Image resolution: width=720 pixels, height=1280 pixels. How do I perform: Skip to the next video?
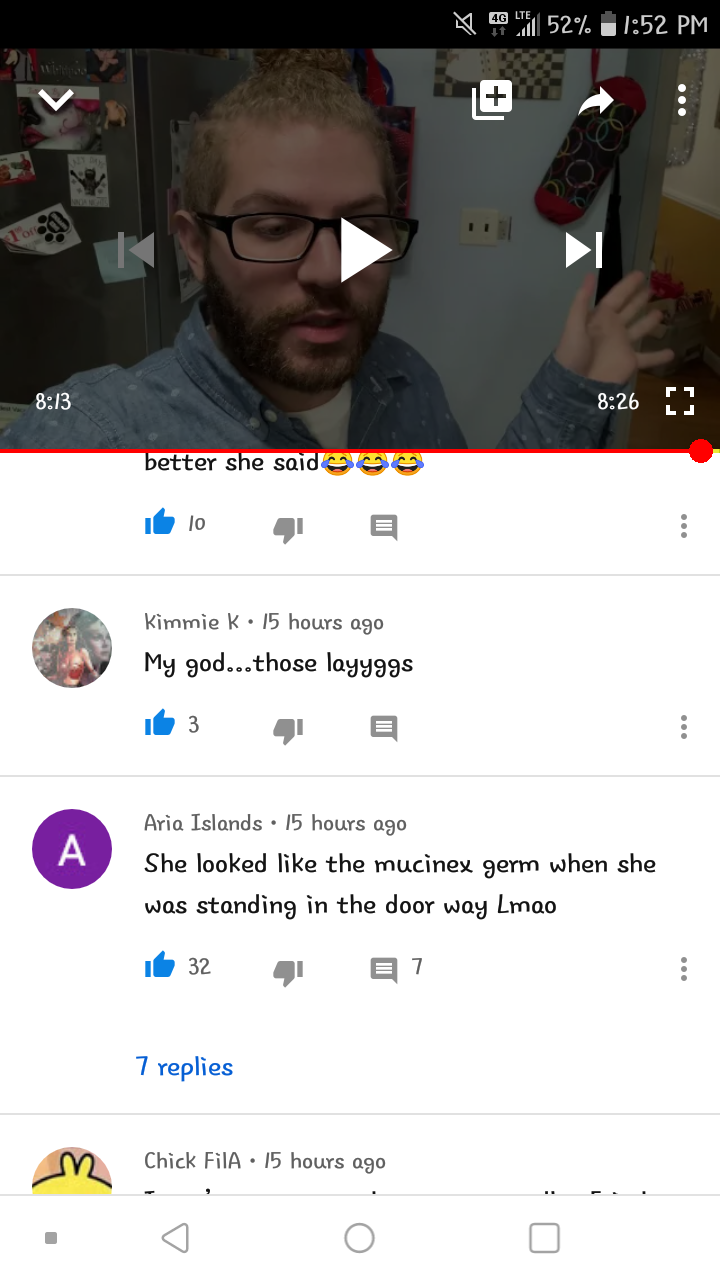[x=584, y=250]
